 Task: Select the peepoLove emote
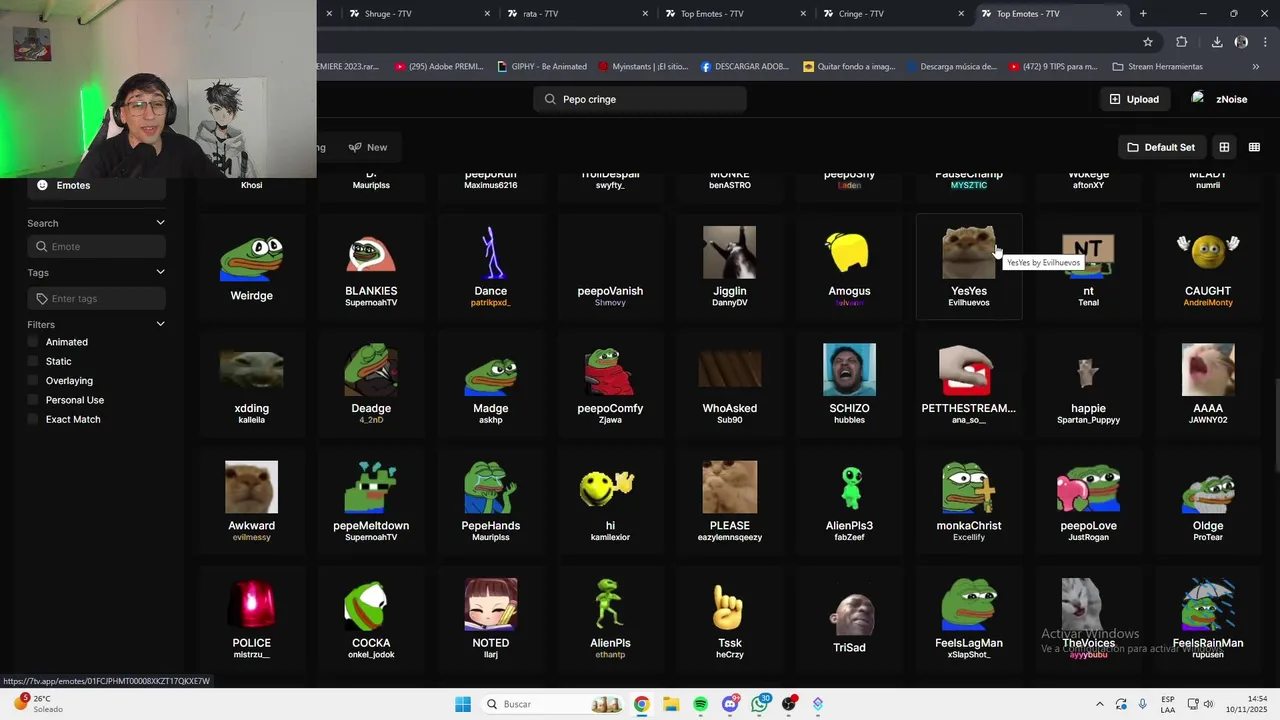(x=1088, y=500)
